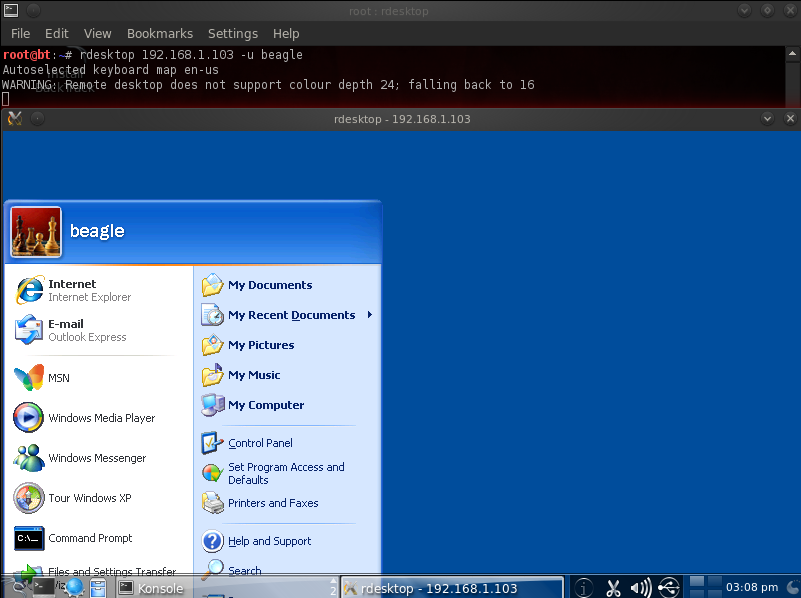Open the file manager panel launcher
This screenshot has height=598, width=801.
[x=99, y=588]
